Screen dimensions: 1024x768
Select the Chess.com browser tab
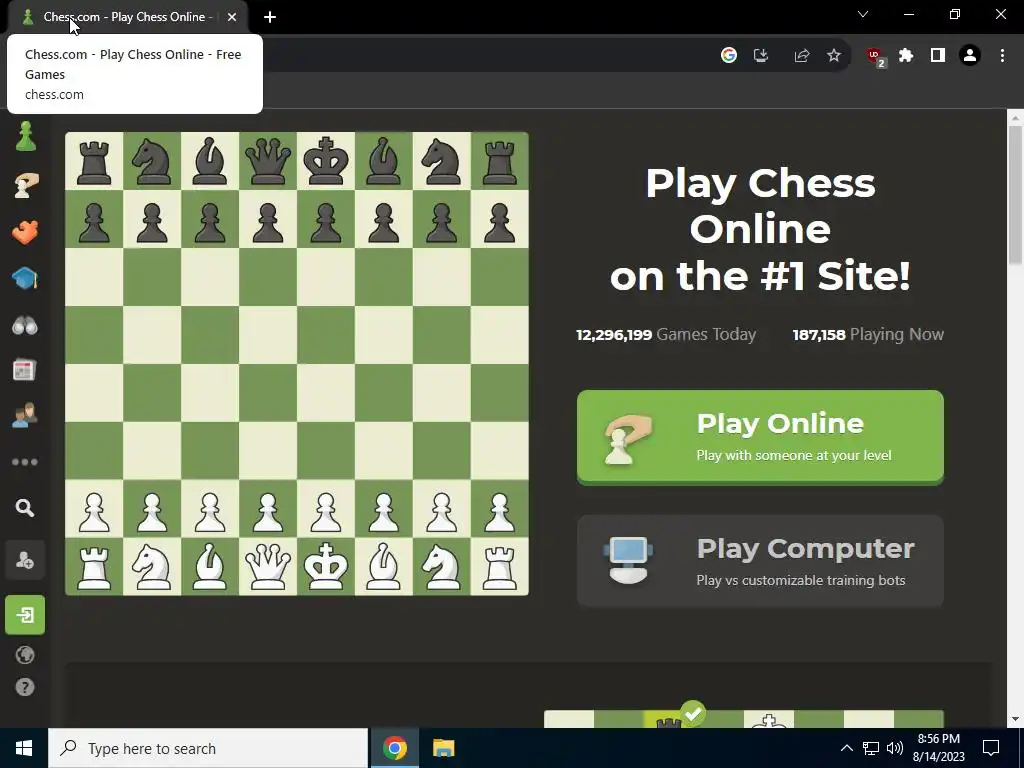[x=128, y=17]
